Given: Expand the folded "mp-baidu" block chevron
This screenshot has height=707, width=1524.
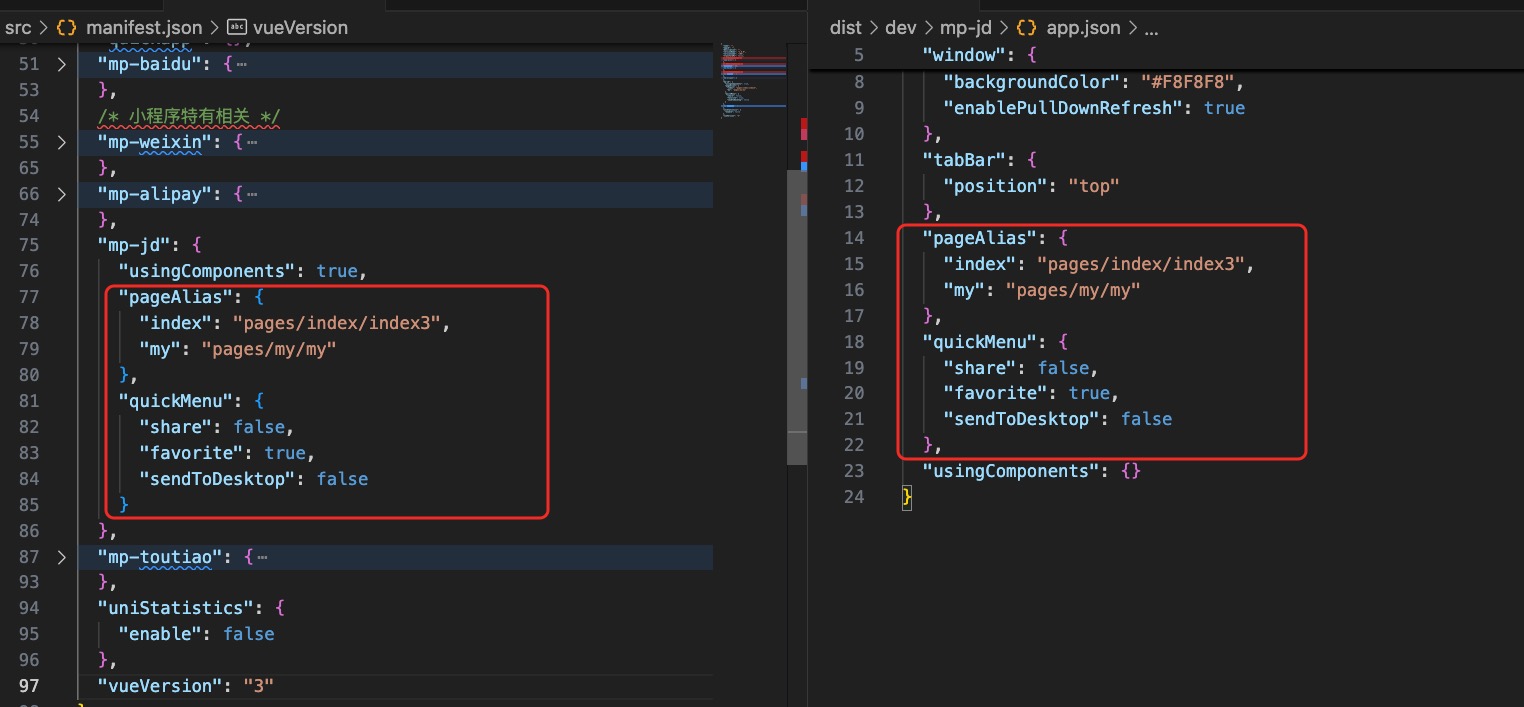Looking at the screenshot, I should coord(62,64).
